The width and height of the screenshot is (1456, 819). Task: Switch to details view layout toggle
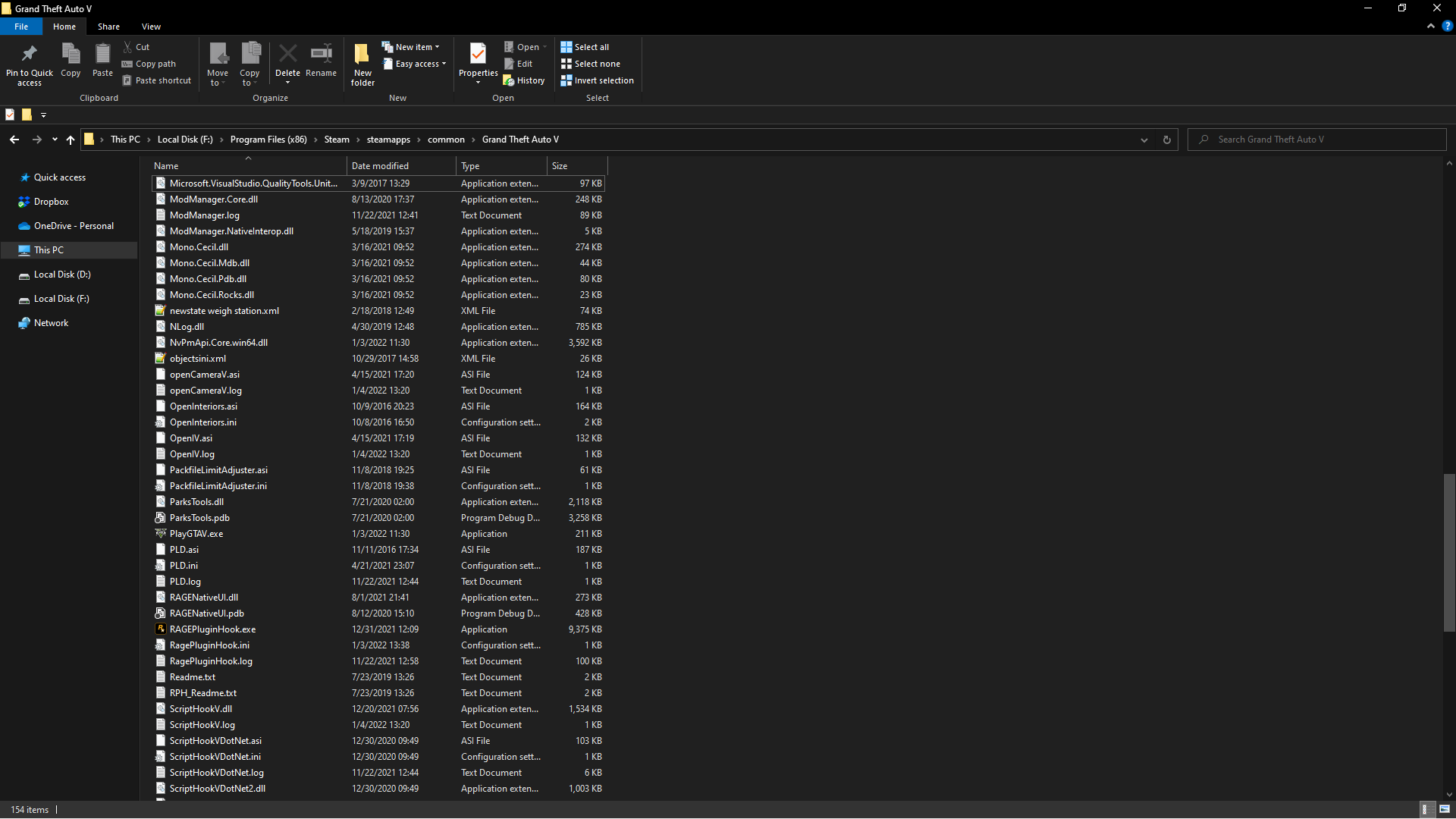pos(1426,809)
